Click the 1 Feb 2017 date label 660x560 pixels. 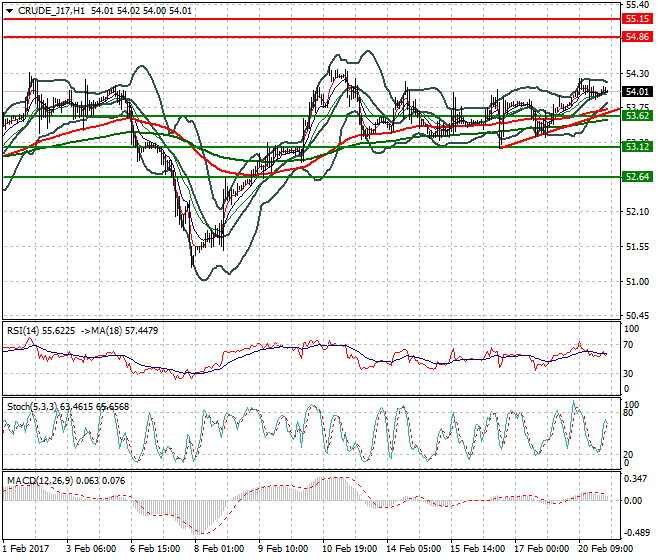28,549
